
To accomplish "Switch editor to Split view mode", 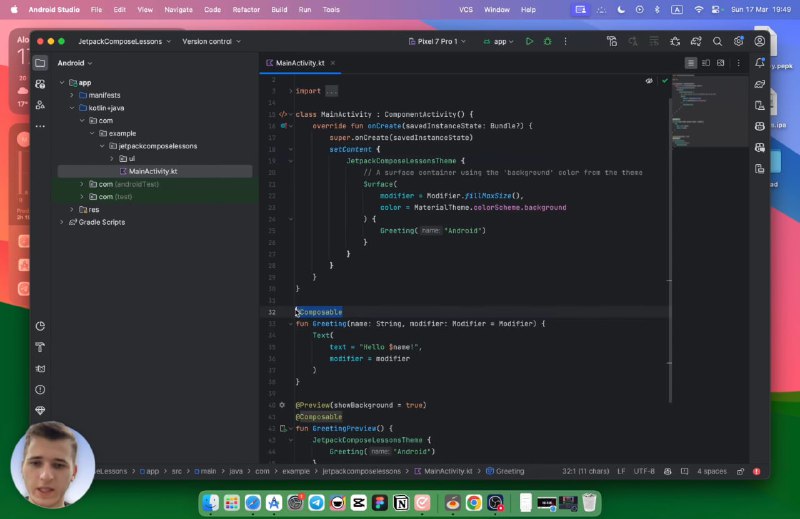I will click(x=706, y=63).
